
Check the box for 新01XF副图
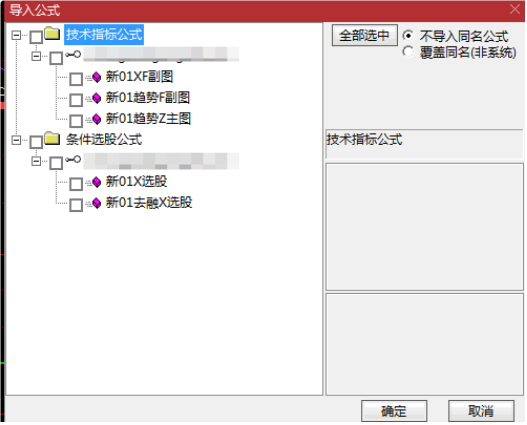click(x=76, y=79)
